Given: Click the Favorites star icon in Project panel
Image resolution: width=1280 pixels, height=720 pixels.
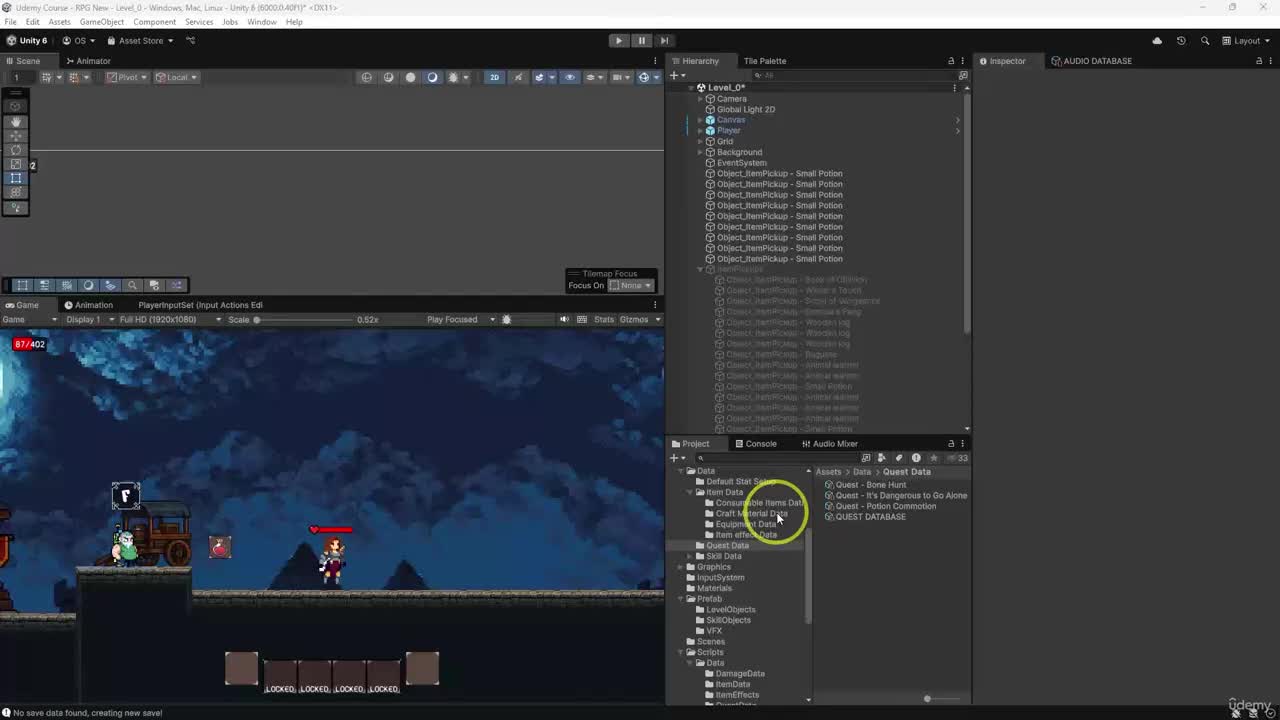Looking at the screenshot, I should 933,458.
